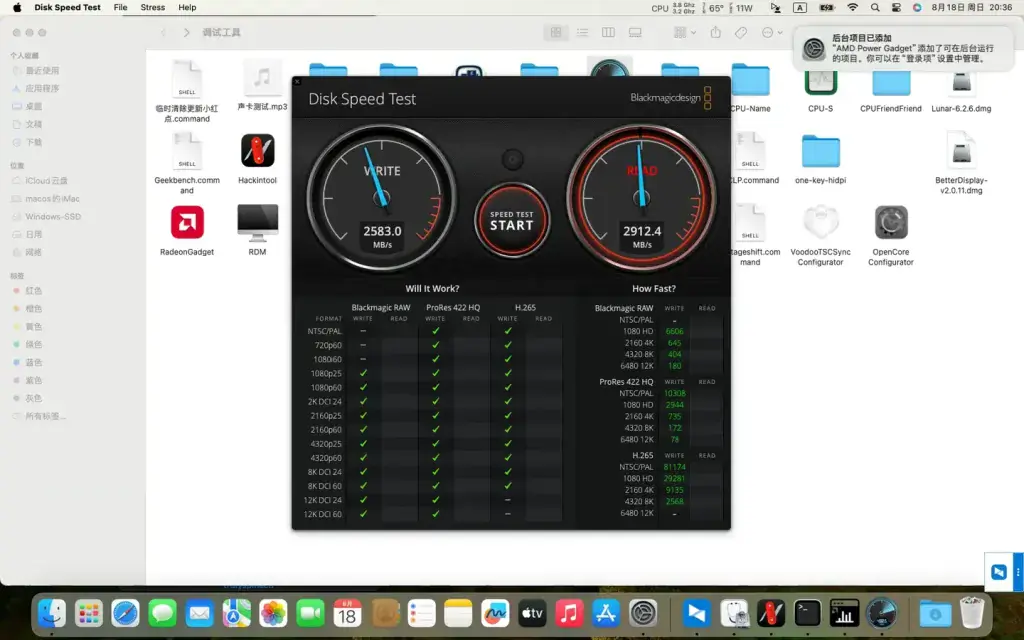The width and height of the screenshot is (1024, 640).
Task: Open Safari from the Dock
Action: pyautogui.click(x=125, y=613)
